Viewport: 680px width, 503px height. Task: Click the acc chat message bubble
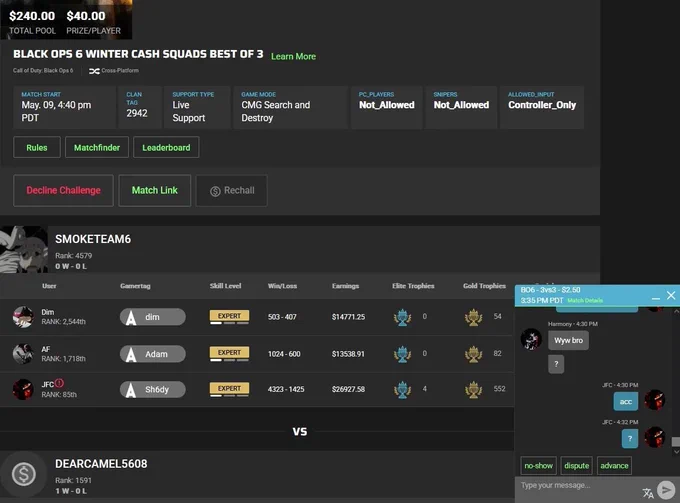tap(625, 402)
